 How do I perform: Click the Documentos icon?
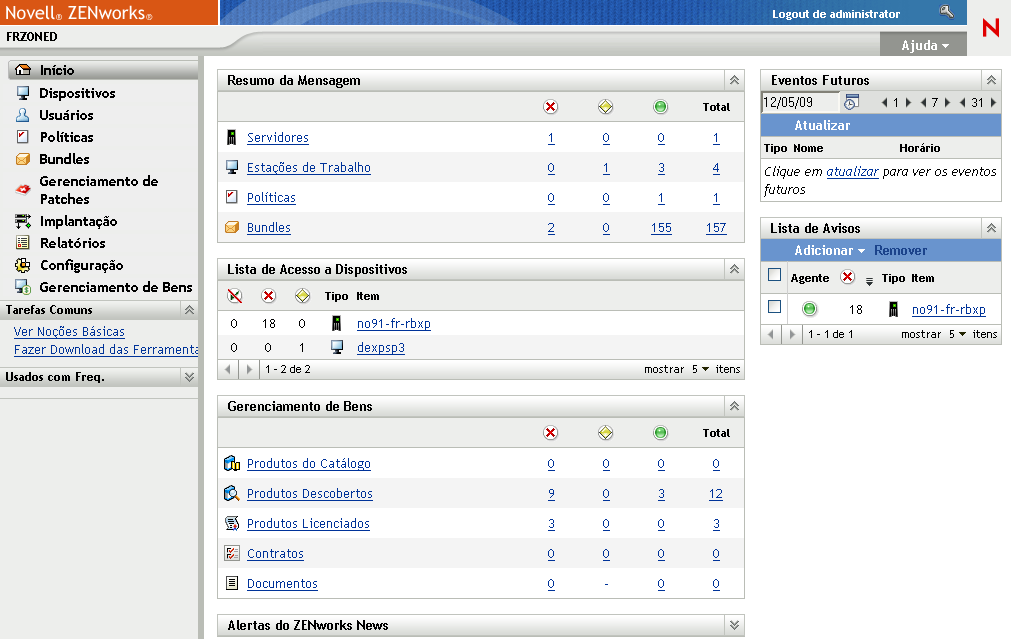(232, 584)
